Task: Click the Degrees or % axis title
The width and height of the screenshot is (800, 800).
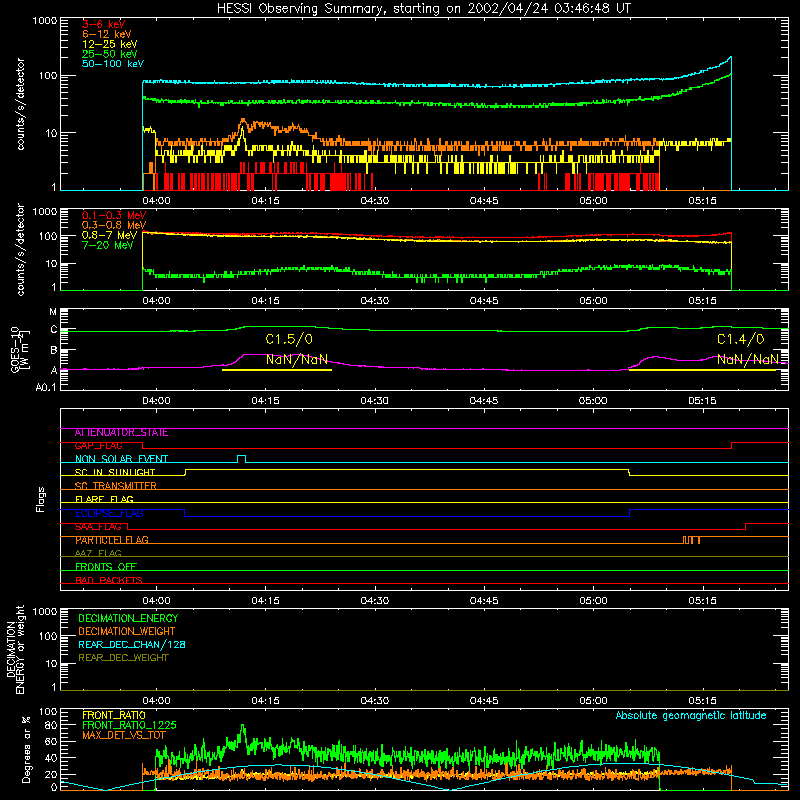Action: [x=26, y=750]
